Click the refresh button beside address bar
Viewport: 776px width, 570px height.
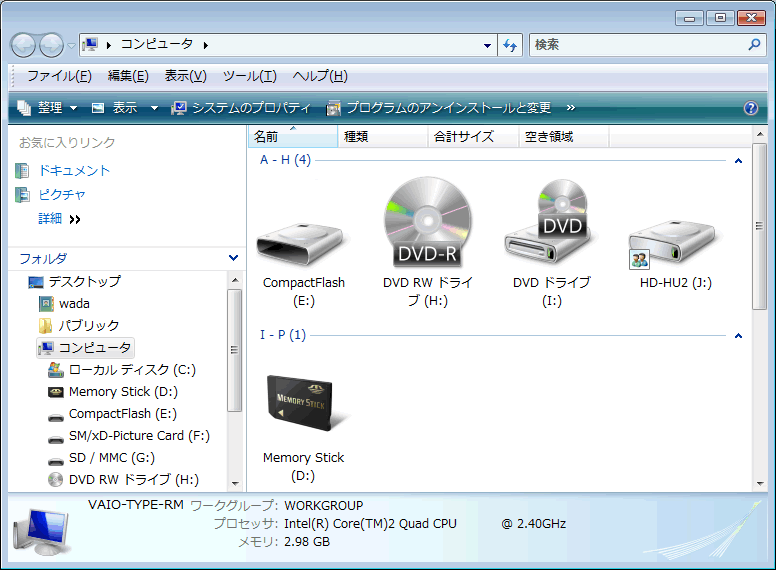(x=511, y=45)
